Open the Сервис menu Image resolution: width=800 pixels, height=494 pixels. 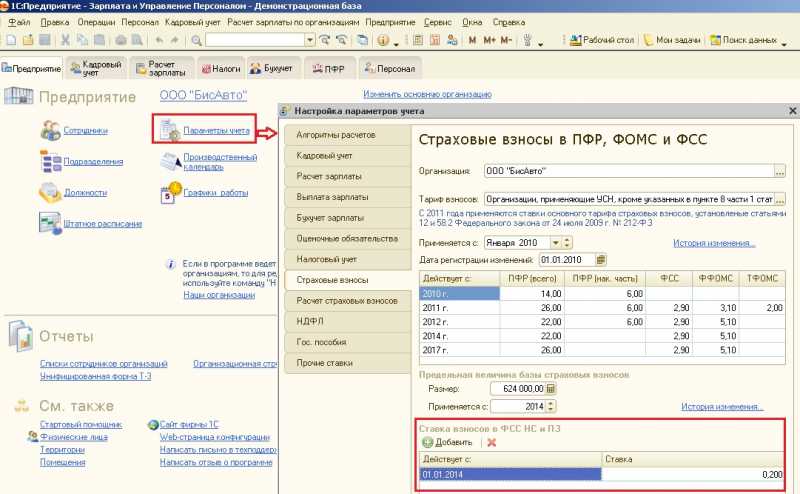coord(438,22)
